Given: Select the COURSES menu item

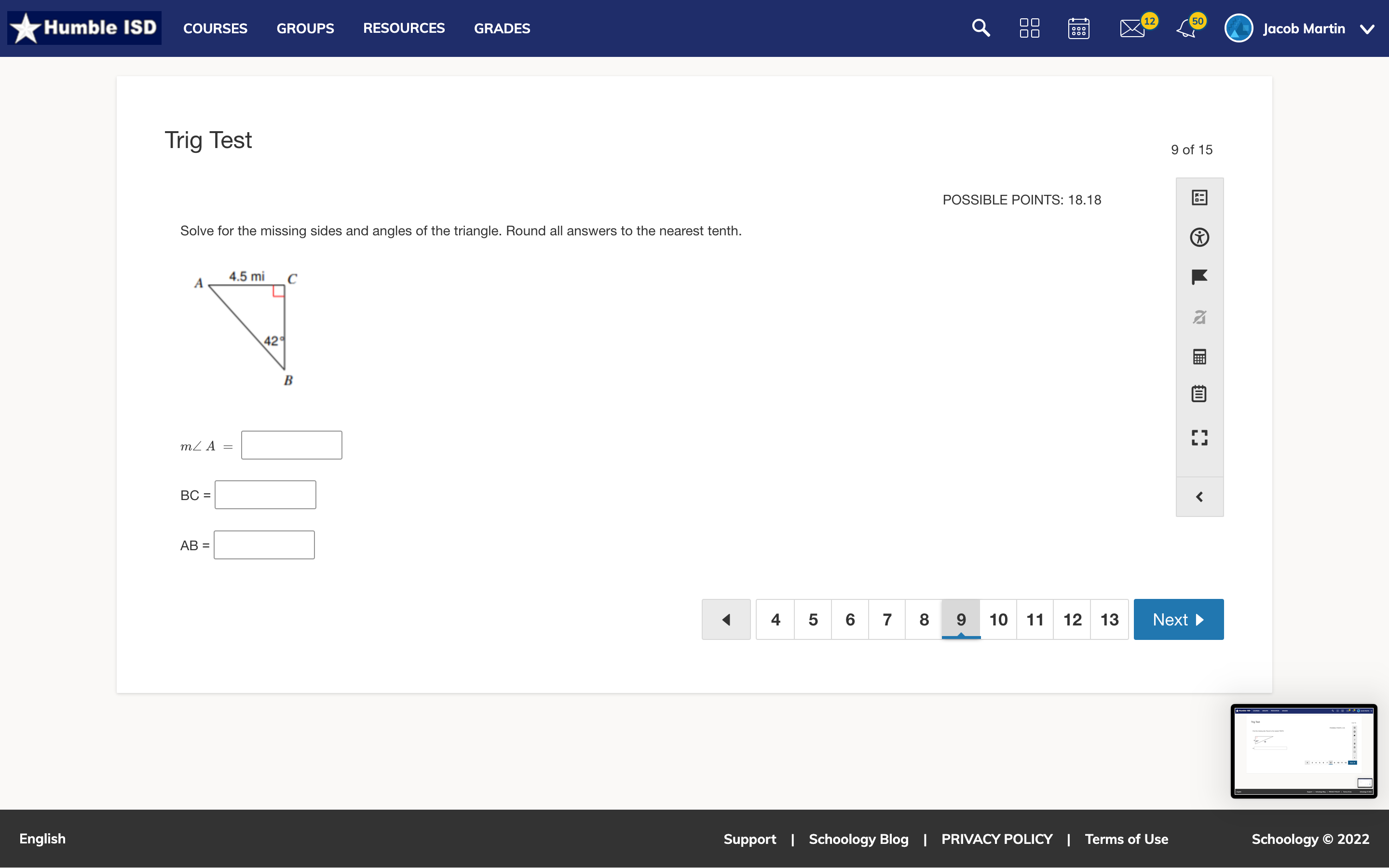Looking at the screenshot, I should (215, 28).
